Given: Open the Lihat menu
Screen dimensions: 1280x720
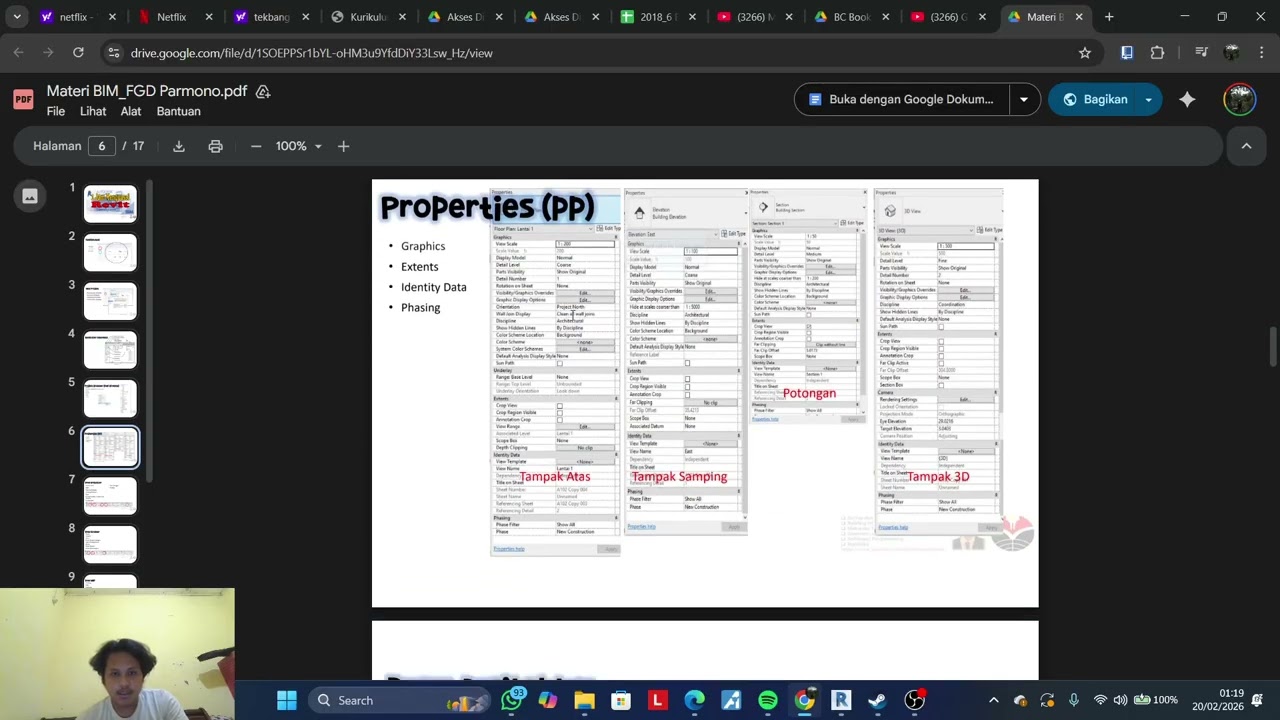Looking at the screenshot, I should pos(93,111).
